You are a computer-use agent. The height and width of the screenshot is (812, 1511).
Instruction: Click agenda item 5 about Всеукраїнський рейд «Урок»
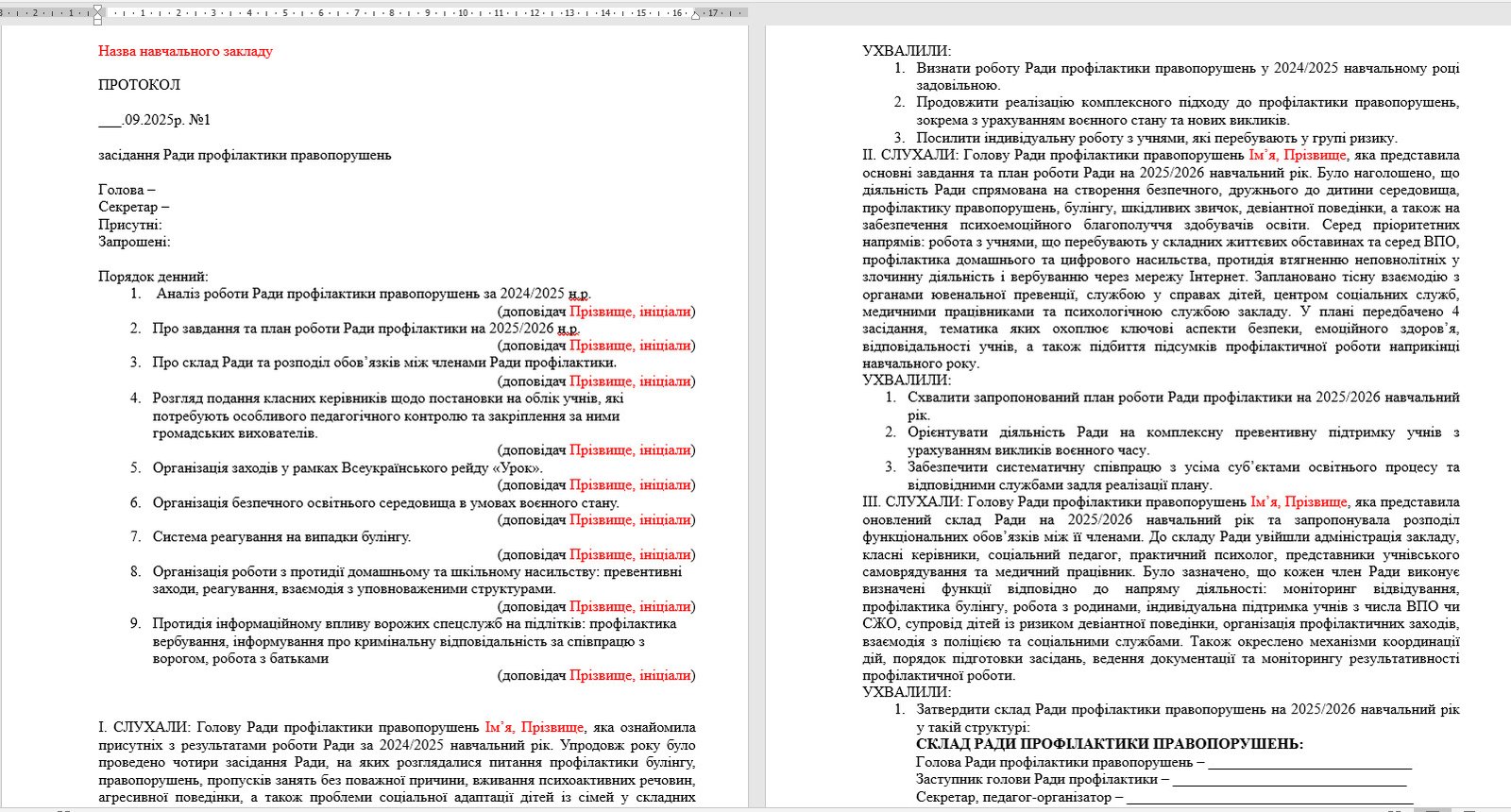348,467
